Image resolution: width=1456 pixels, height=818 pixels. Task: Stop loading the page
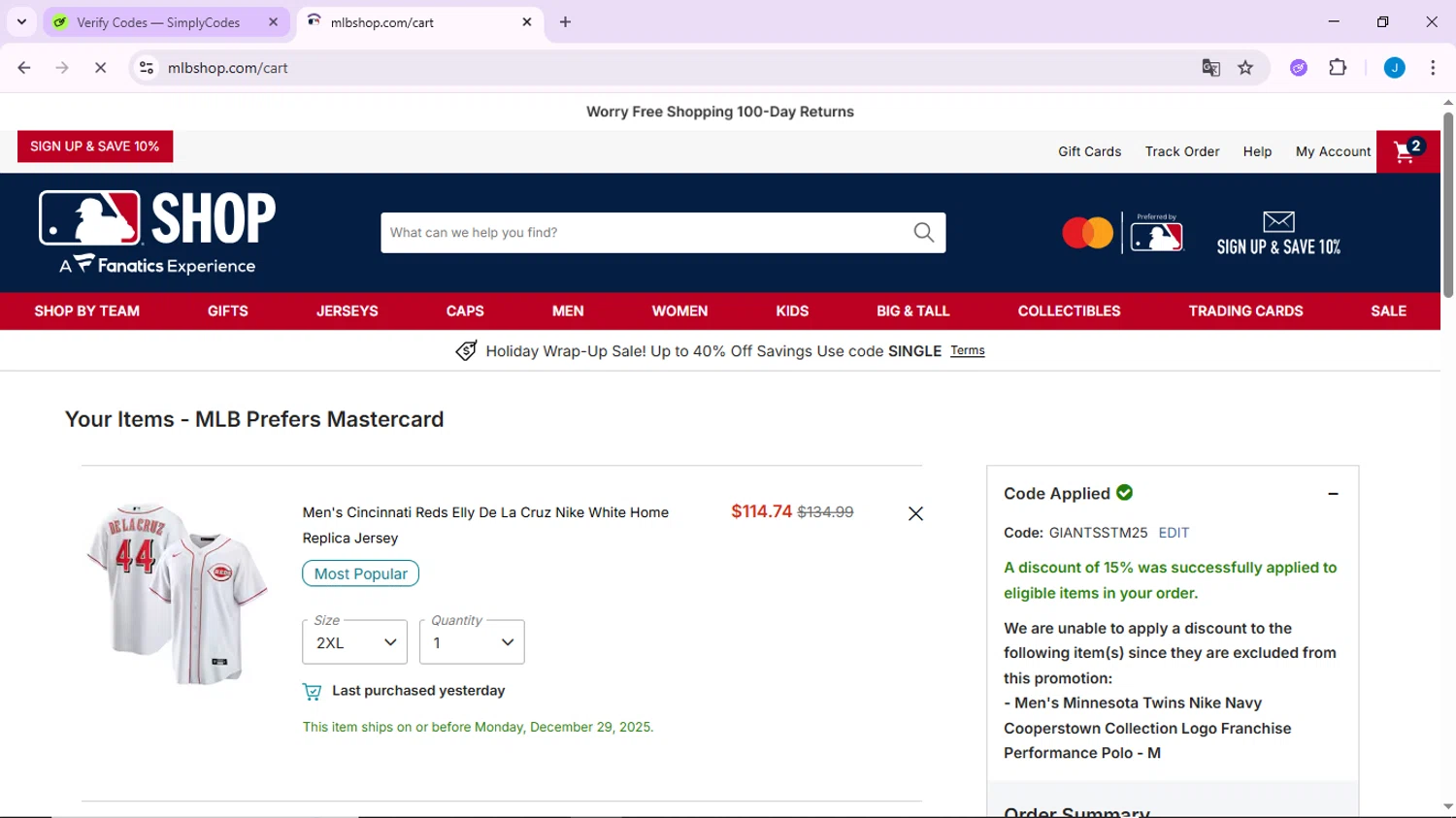[x=100, y=68]
